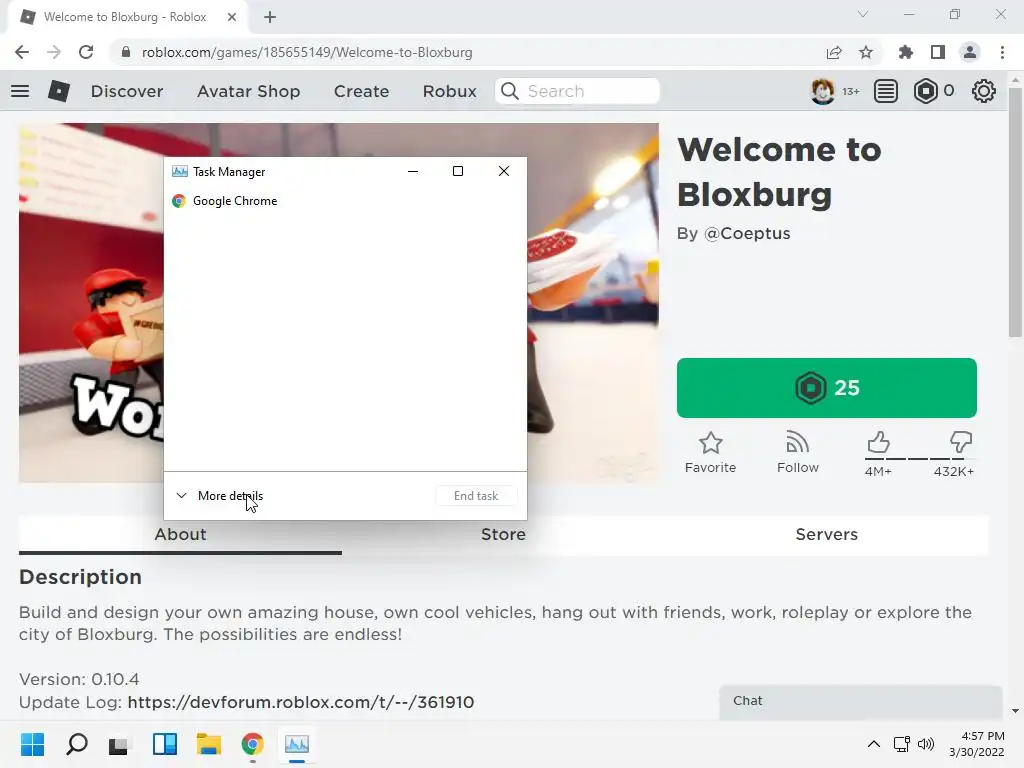The image size is (1024, 768).
Task: Click the Roblox Search input field
Action: (x=577, y=91)
